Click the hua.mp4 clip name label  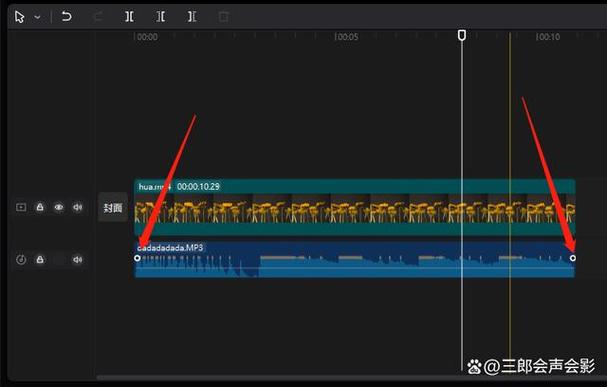coord(155,187)
